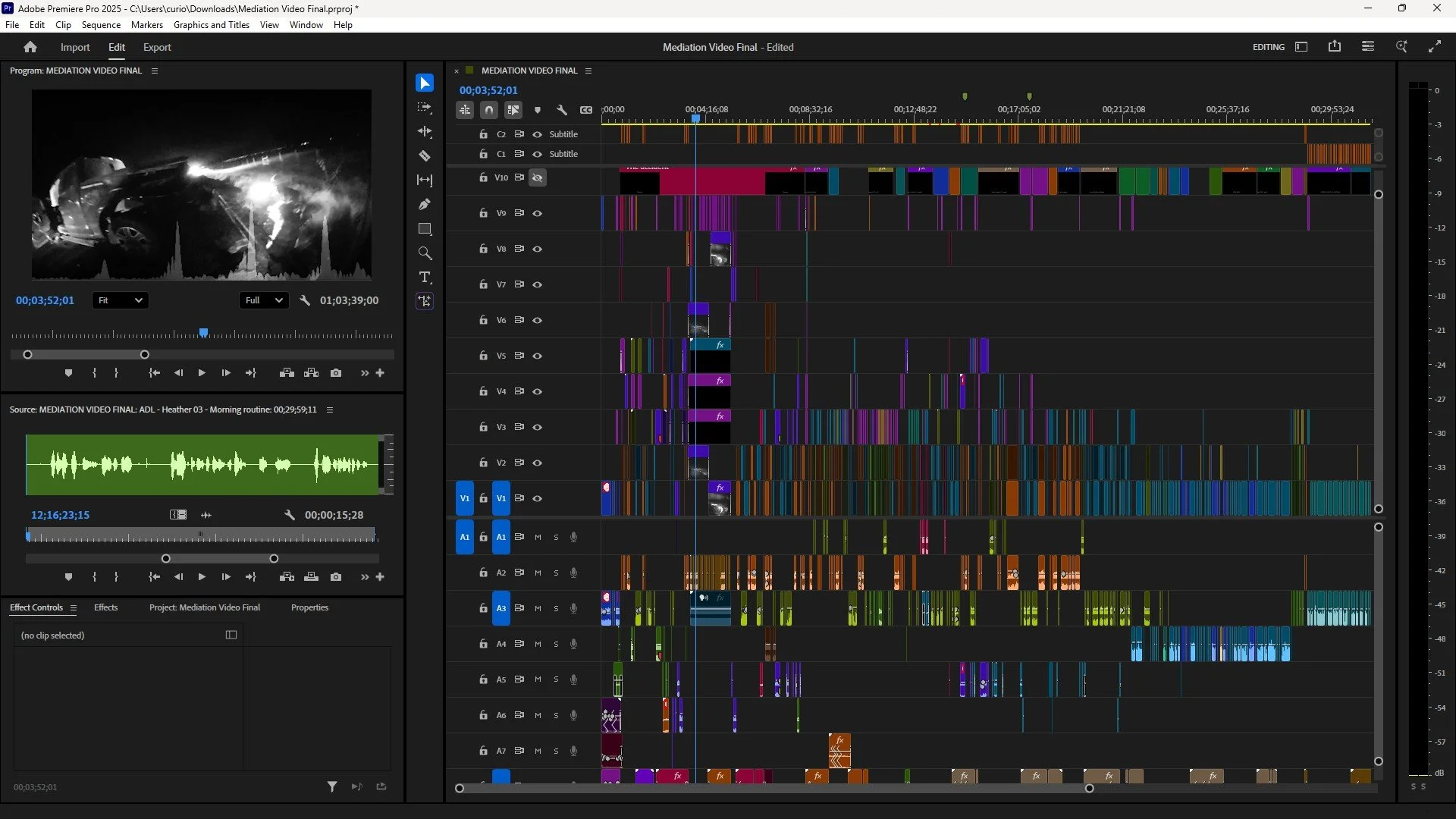1456x819 pixels.
Task: Toggle timeline Snap magnet icon
Action: tap(489, 110)
